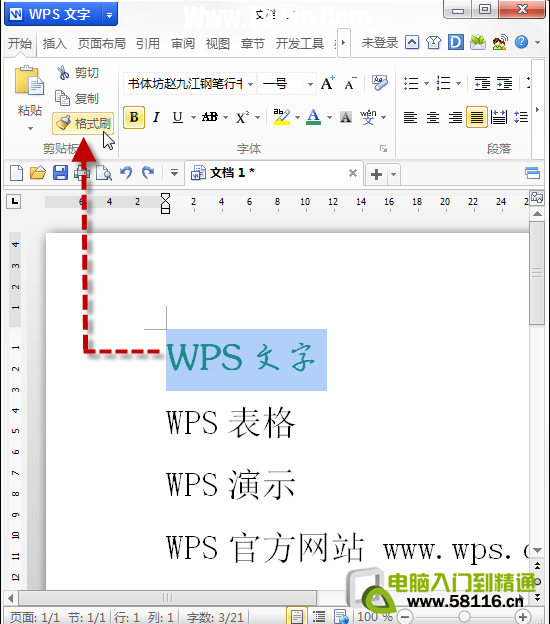Viewport: 550px width, 624px height.
Task: Toggle Italic formatting
Action: (156, 117)
